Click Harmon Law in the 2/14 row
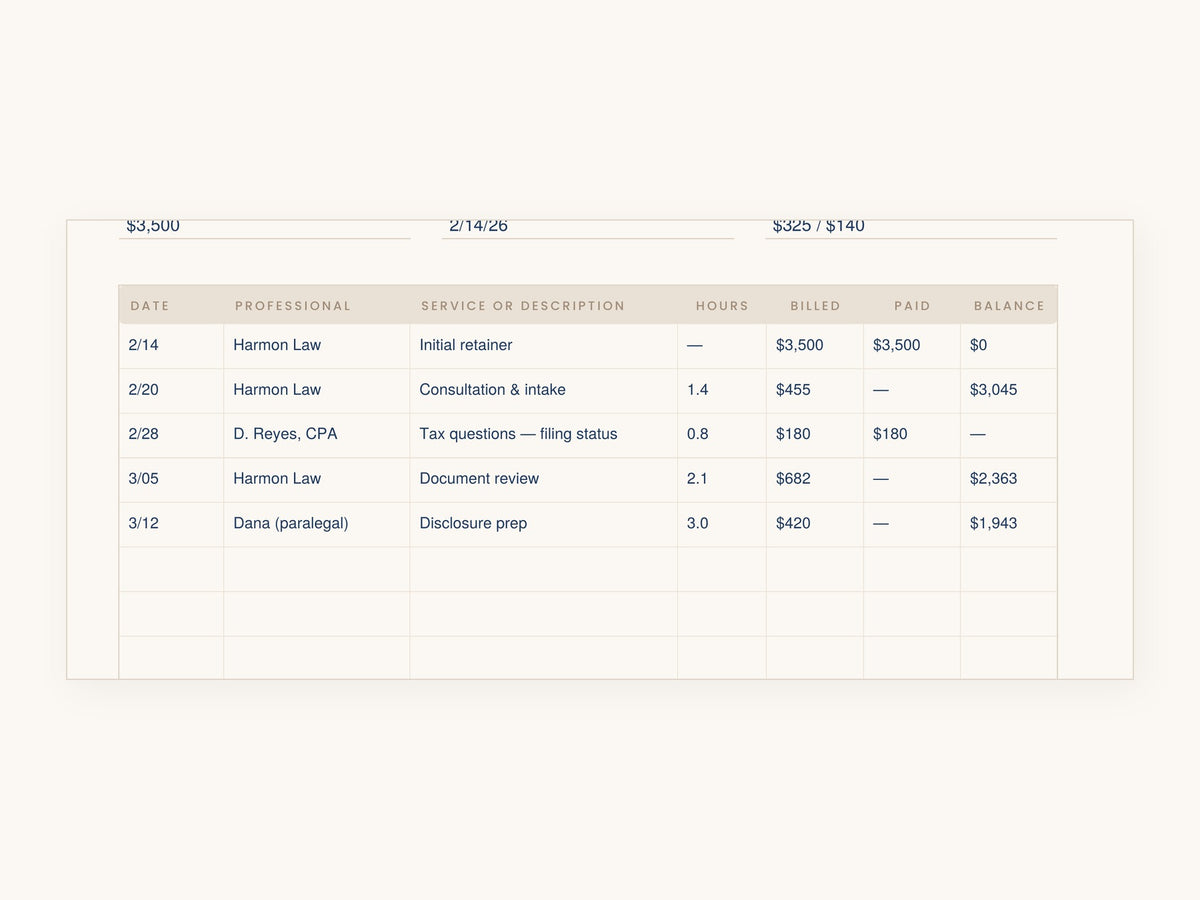Image resolution: width=1200 pixels, height=900 pixels. [x=317, y=346]
